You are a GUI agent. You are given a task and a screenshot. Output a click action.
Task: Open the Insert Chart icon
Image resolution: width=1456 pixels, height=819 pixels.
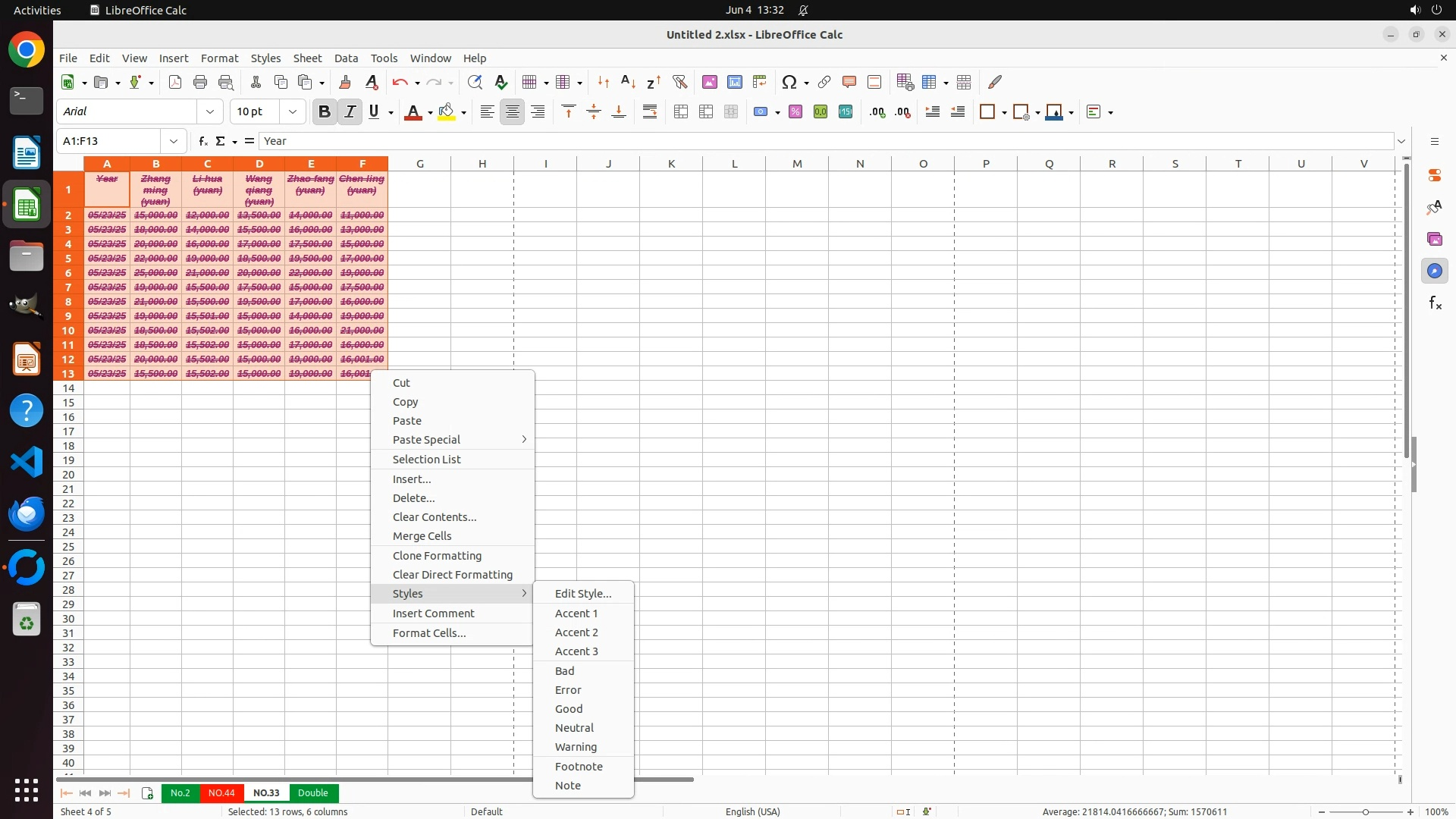pyautogui.click(x=735, y=82)
